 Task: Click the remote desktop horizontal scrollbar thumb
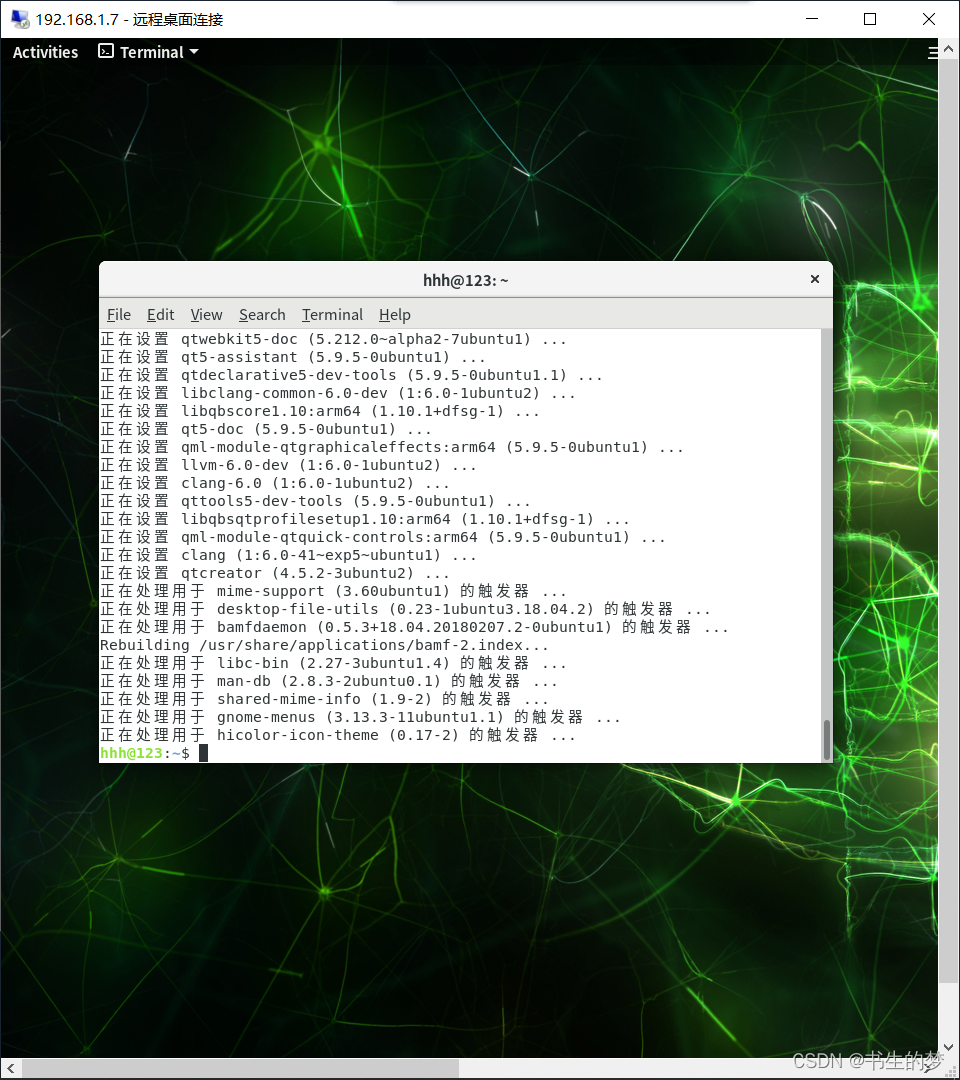pyautogui.click(x=240, y=1069)
